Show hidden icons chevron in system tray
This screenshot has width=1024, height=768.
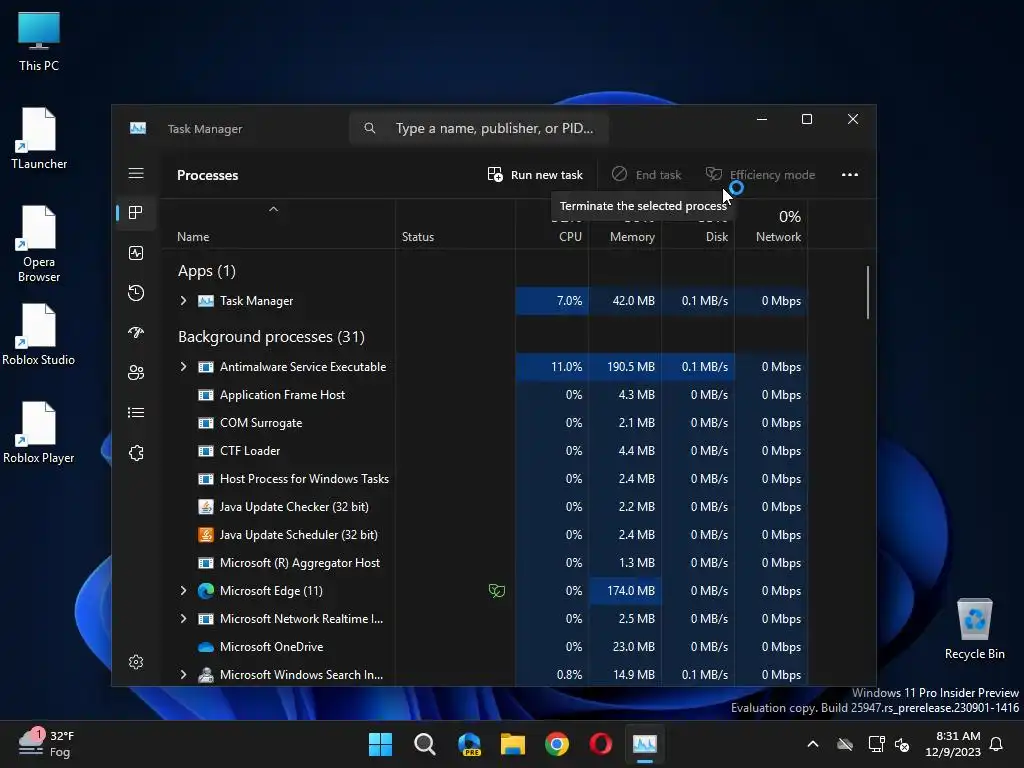pyautogui.click(x=813, y=744)
